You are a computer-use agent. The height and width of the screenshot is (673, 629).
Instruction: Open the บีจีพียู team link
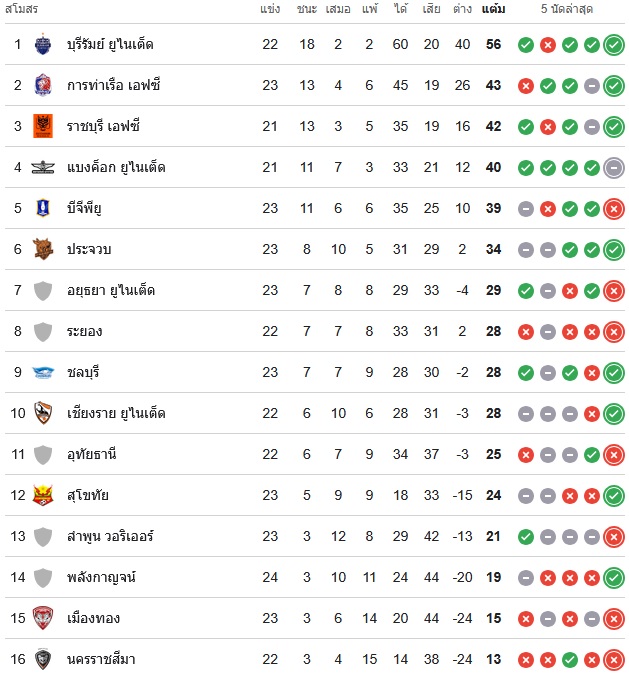pyautogui.click(x=85, y=208)
